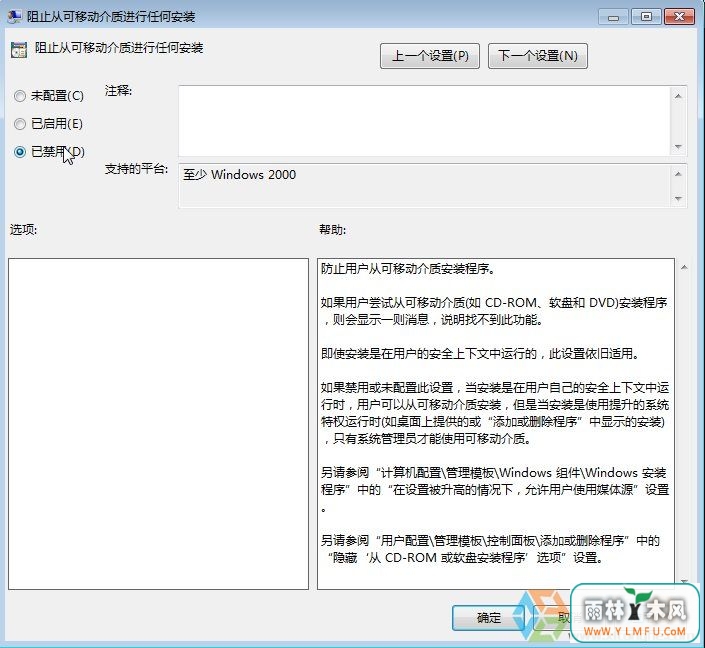Click the title bar window icon

(14, 16)
